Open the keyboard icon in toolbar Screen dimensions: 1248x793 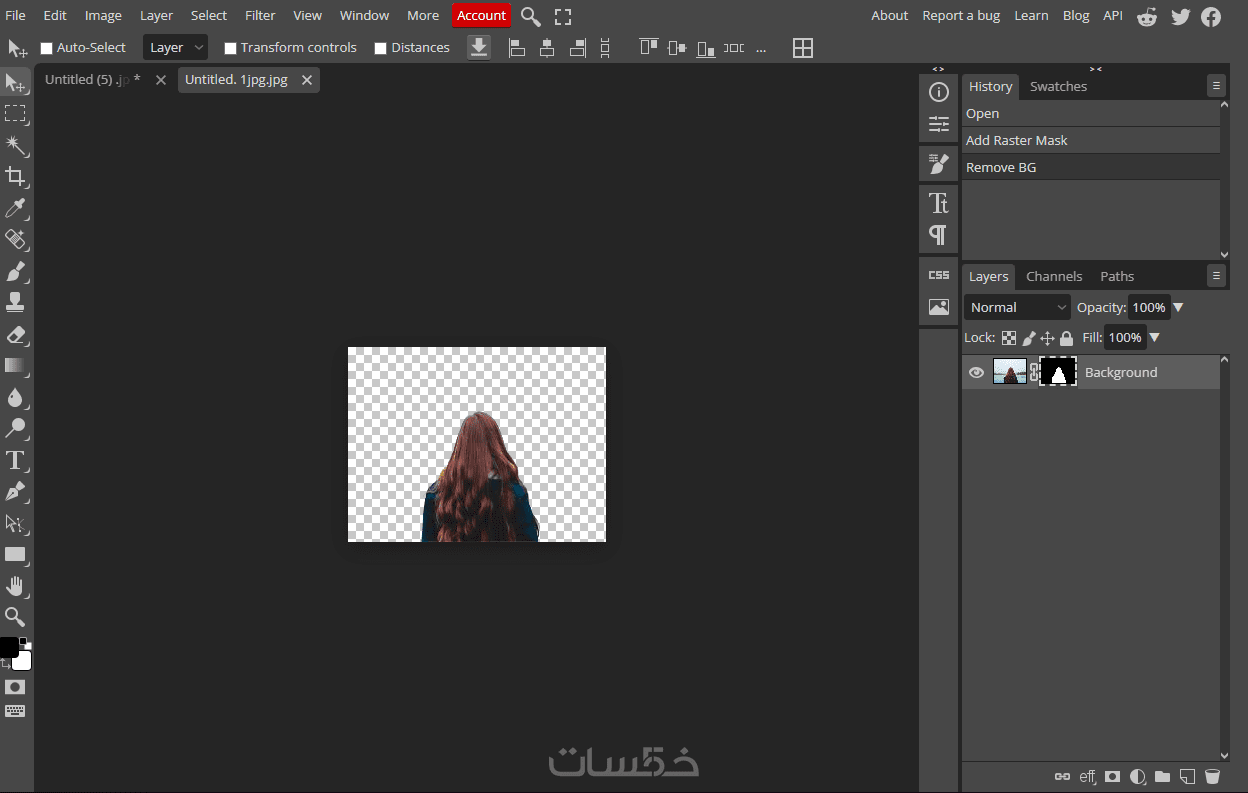pyautogui.click(x=15, y=711)
